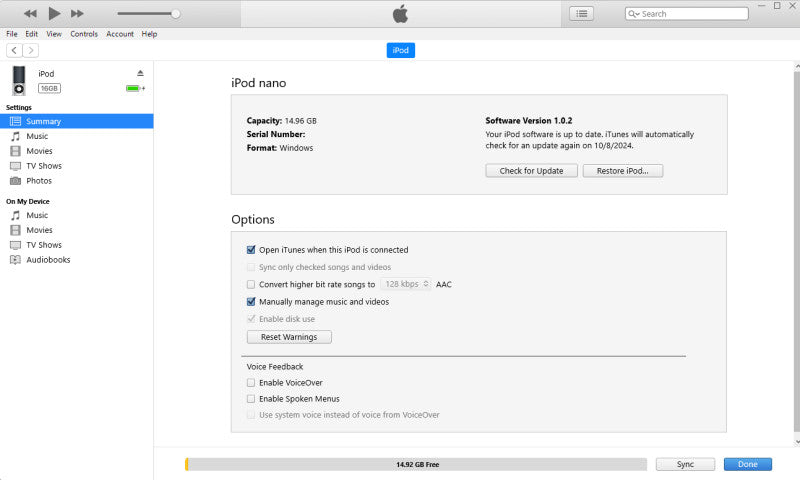
Task: Open Audiobooks under On My Device
Action: [x=77, y=260]
